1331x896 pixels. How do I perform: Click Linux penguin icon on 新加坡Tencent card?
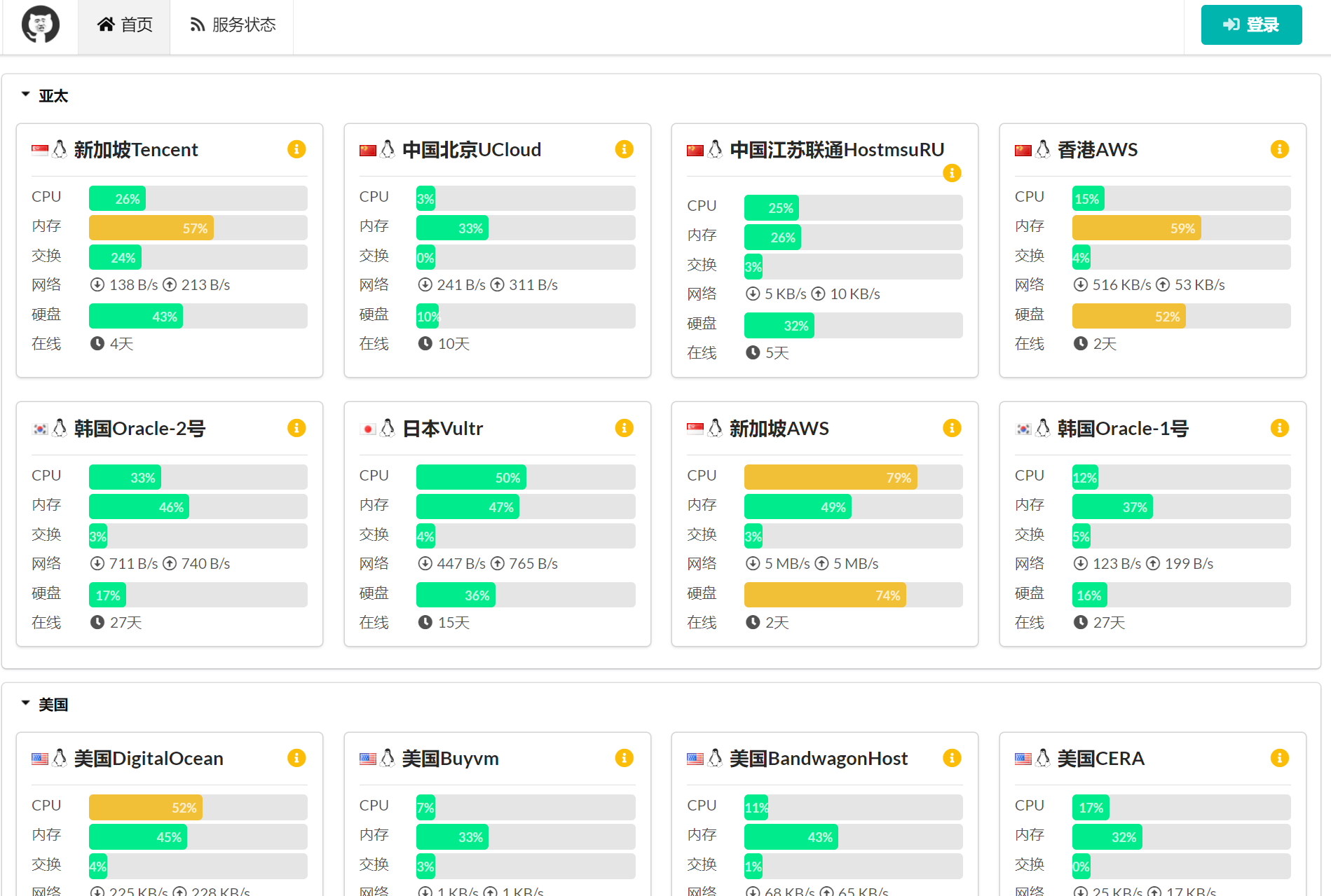(60, 149)
